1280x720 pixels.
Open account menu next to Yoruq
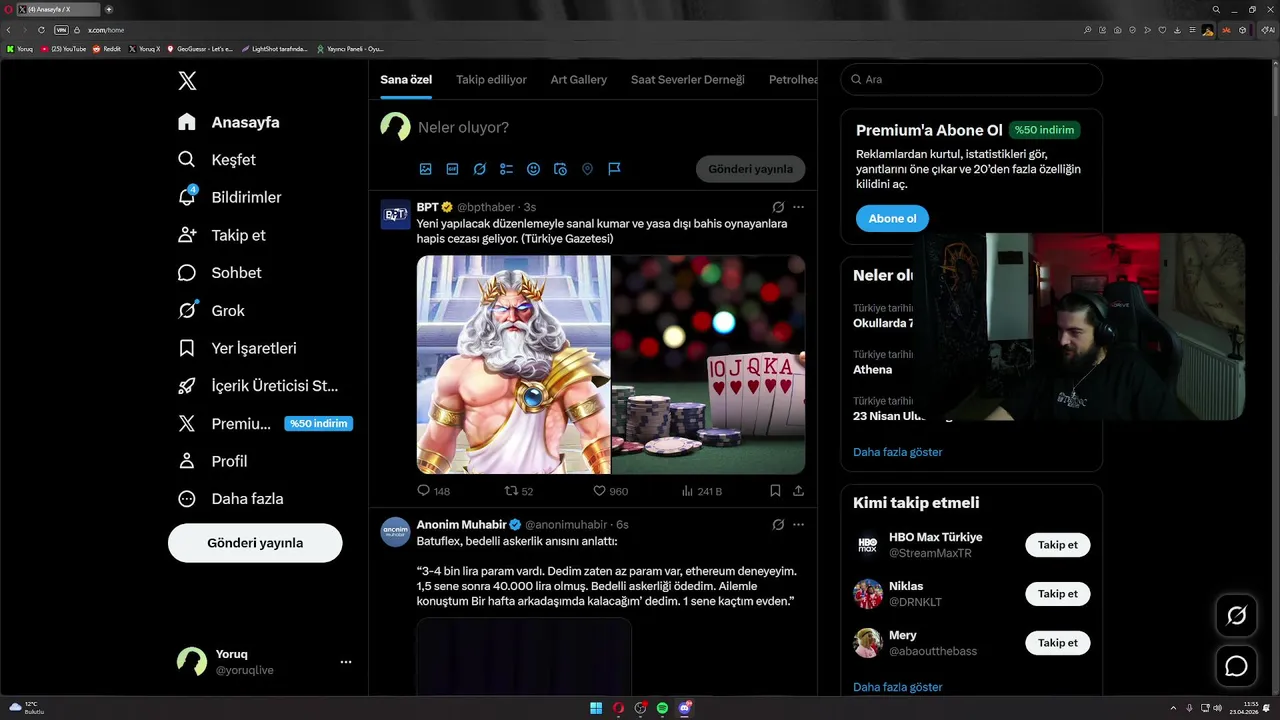click(x=346, y=662)
